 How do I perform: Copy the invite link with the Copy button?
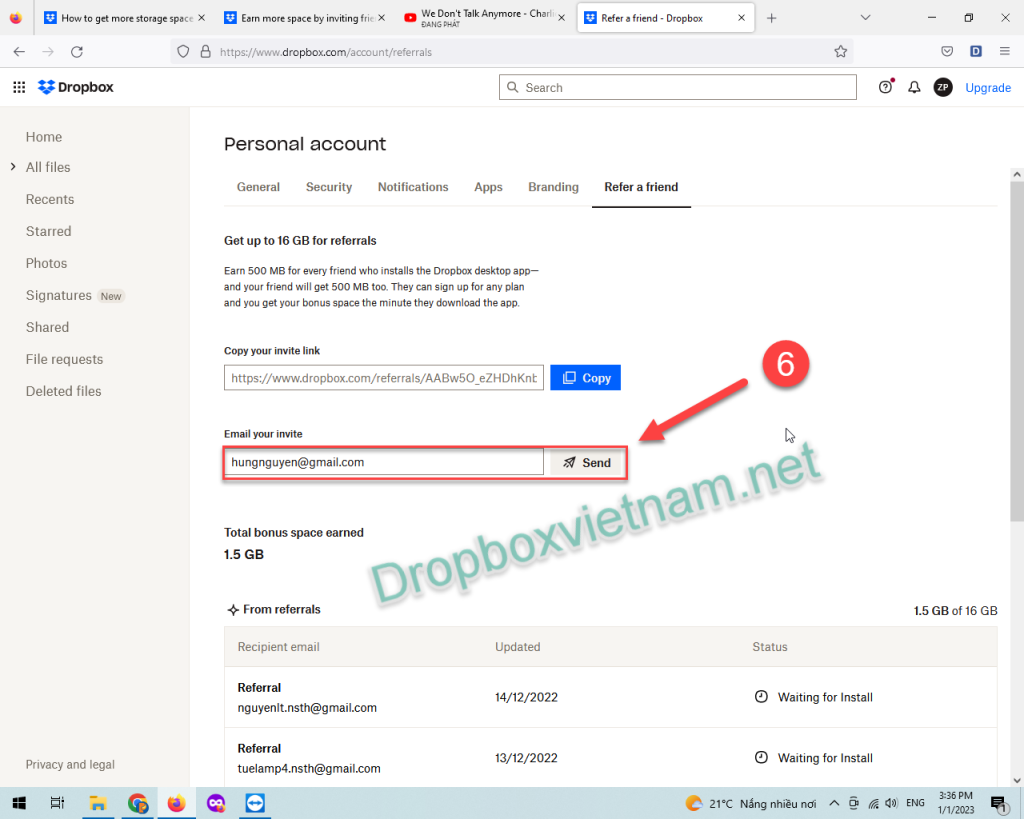pos(585,377)
